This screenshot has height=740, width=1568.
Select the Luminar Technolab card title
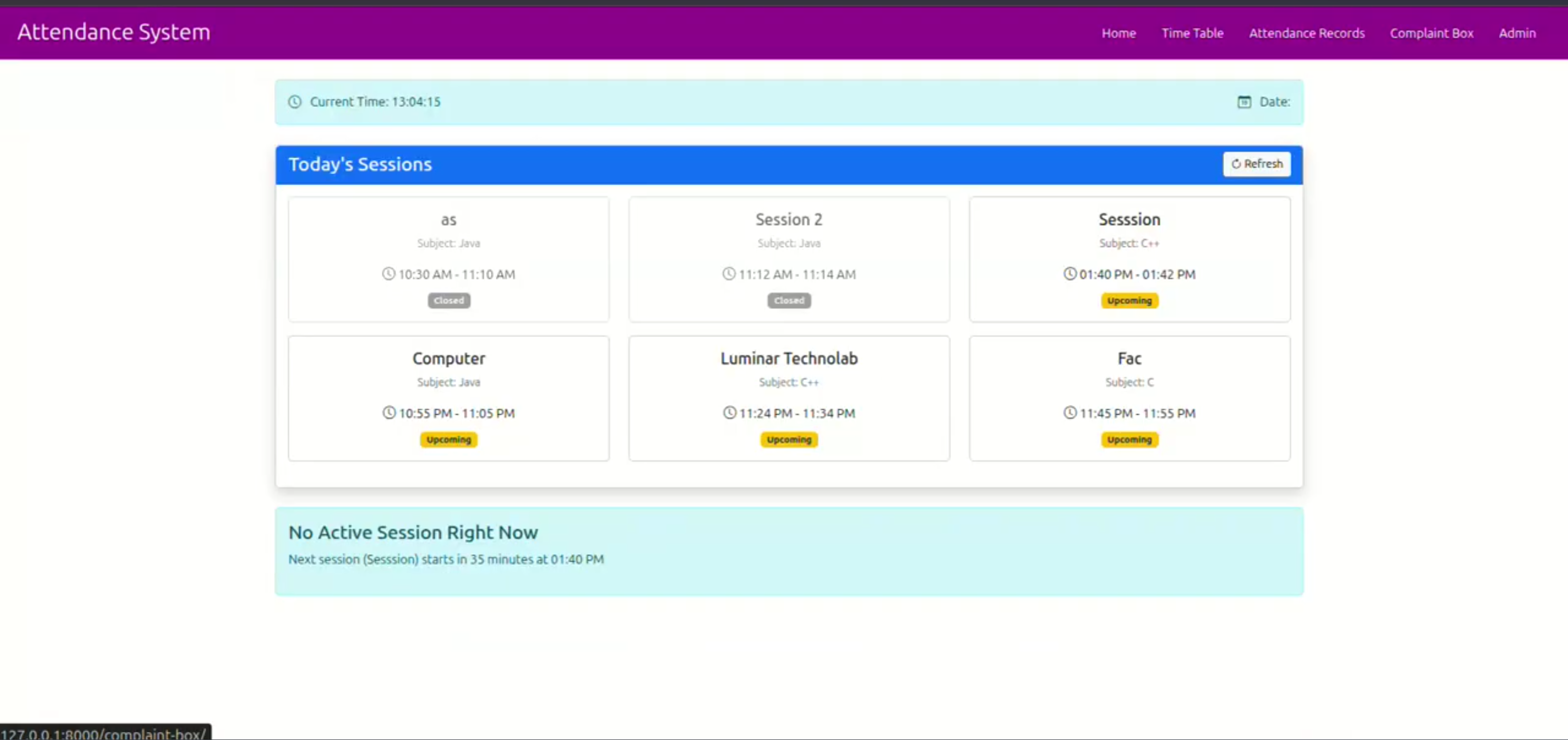click(x=789, y=358)
